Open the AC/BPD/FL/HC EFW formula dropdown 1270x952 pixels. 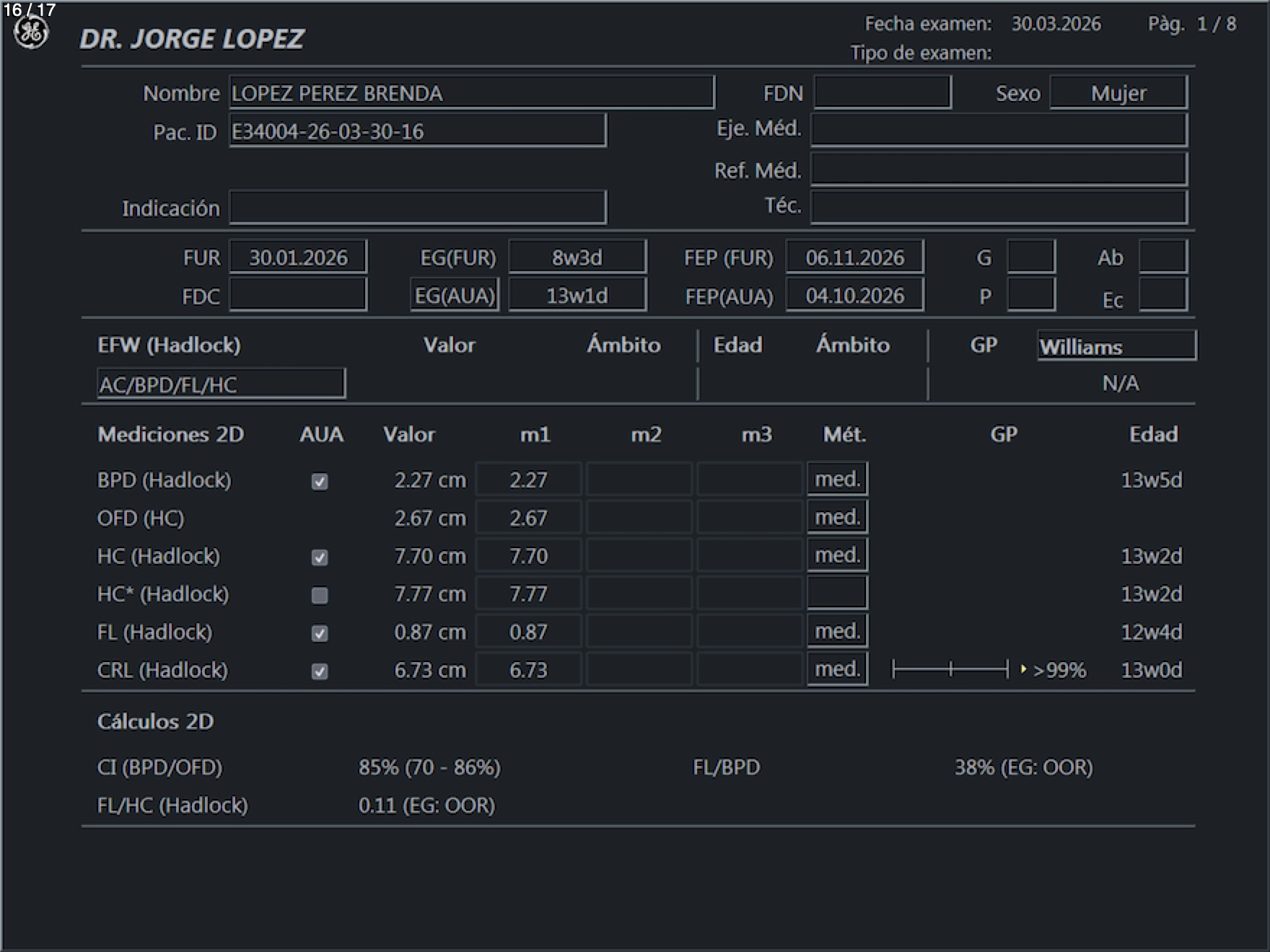pos(221,384)
